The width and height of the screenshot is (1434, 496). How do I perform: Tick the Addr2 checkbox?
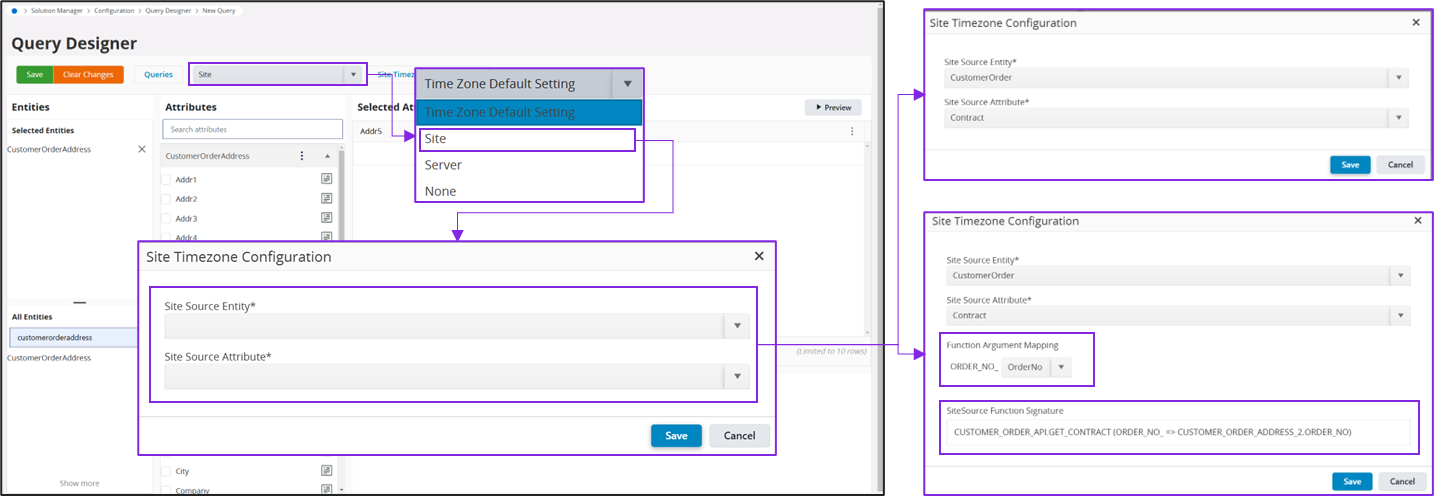[167, 199]
